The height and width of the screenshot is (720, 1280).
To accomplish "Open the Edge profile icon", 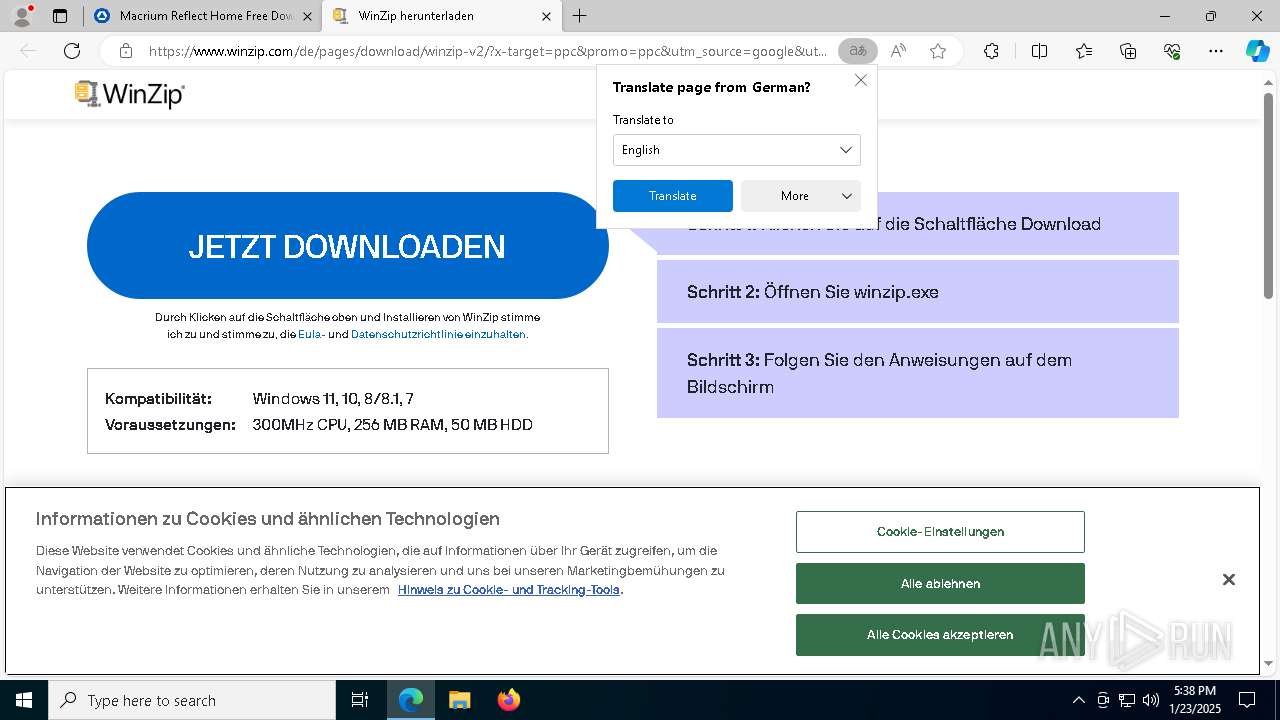I will click(21, 16).
